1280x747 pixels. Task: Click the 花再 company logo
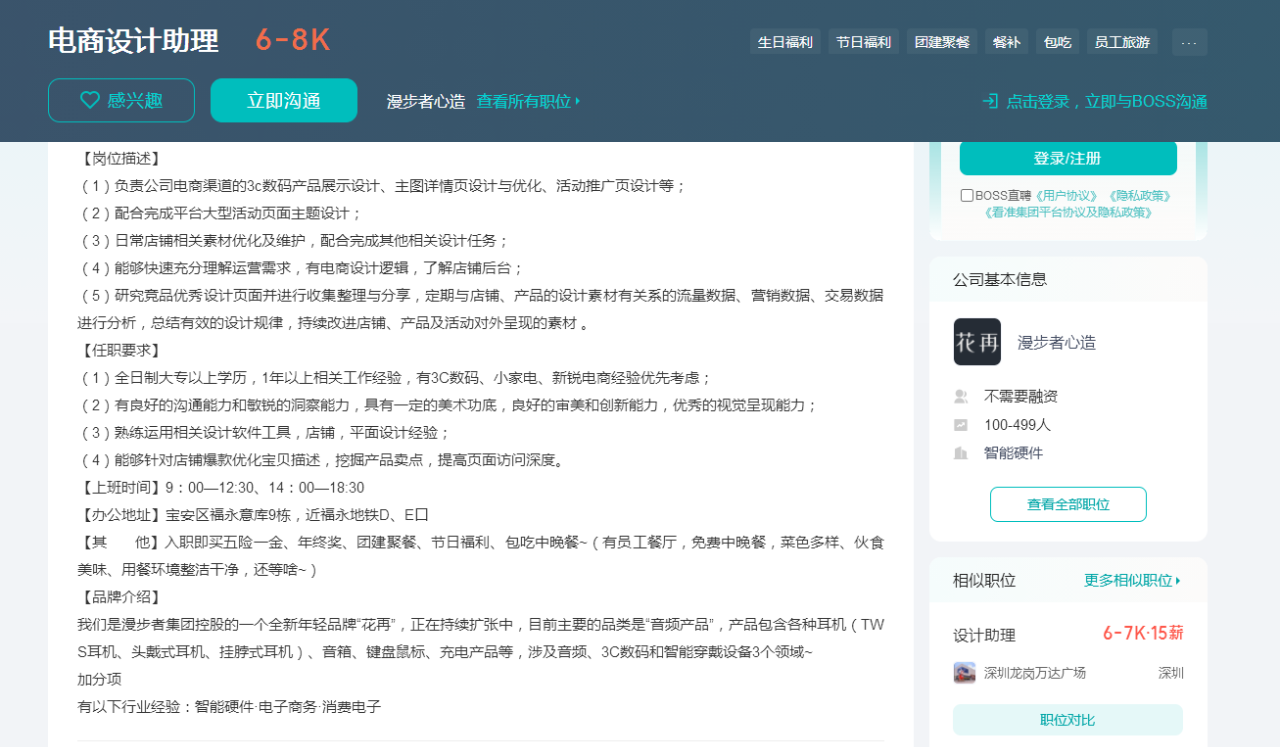pos(977,342)
